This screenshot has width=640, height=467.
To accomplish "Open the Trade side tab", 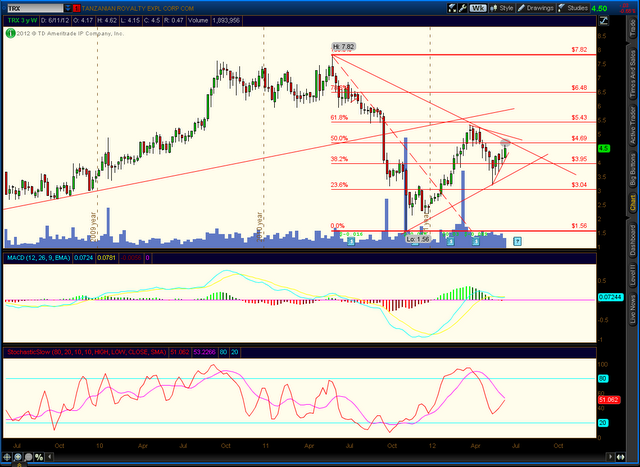I will click(x=633, y=29).
